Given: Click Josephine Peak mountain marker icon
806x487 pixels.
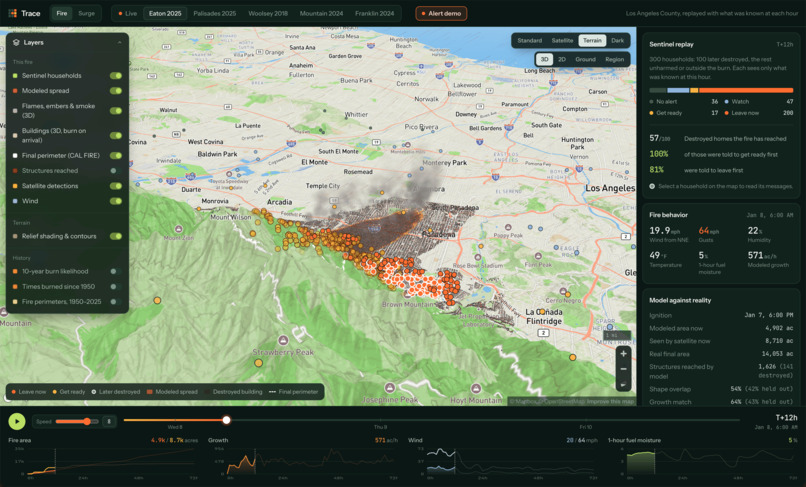Looking at the screenshot, I should [x=390, y=388].
